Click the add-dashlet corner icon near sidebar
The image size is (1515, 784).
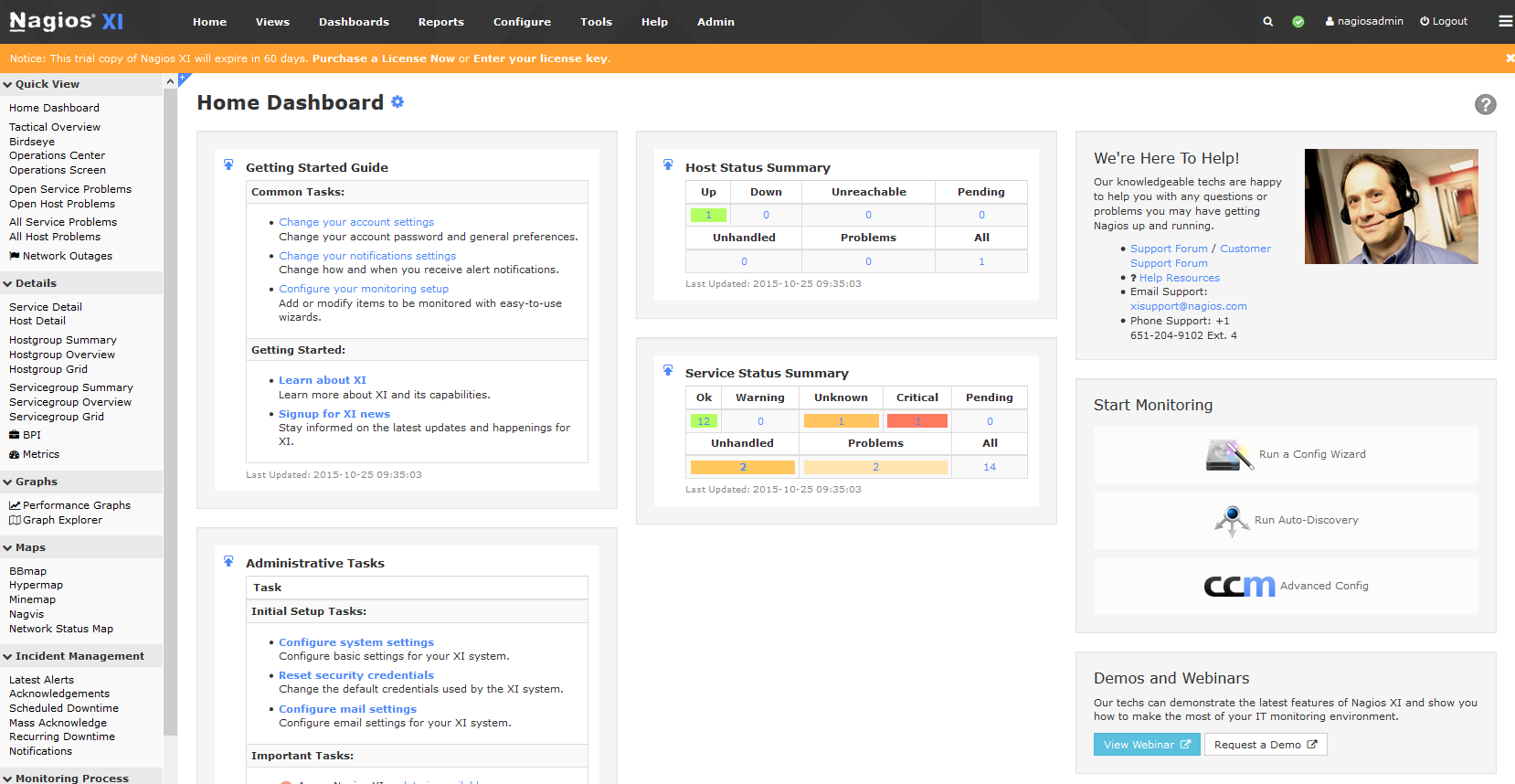tap(185, 79)
